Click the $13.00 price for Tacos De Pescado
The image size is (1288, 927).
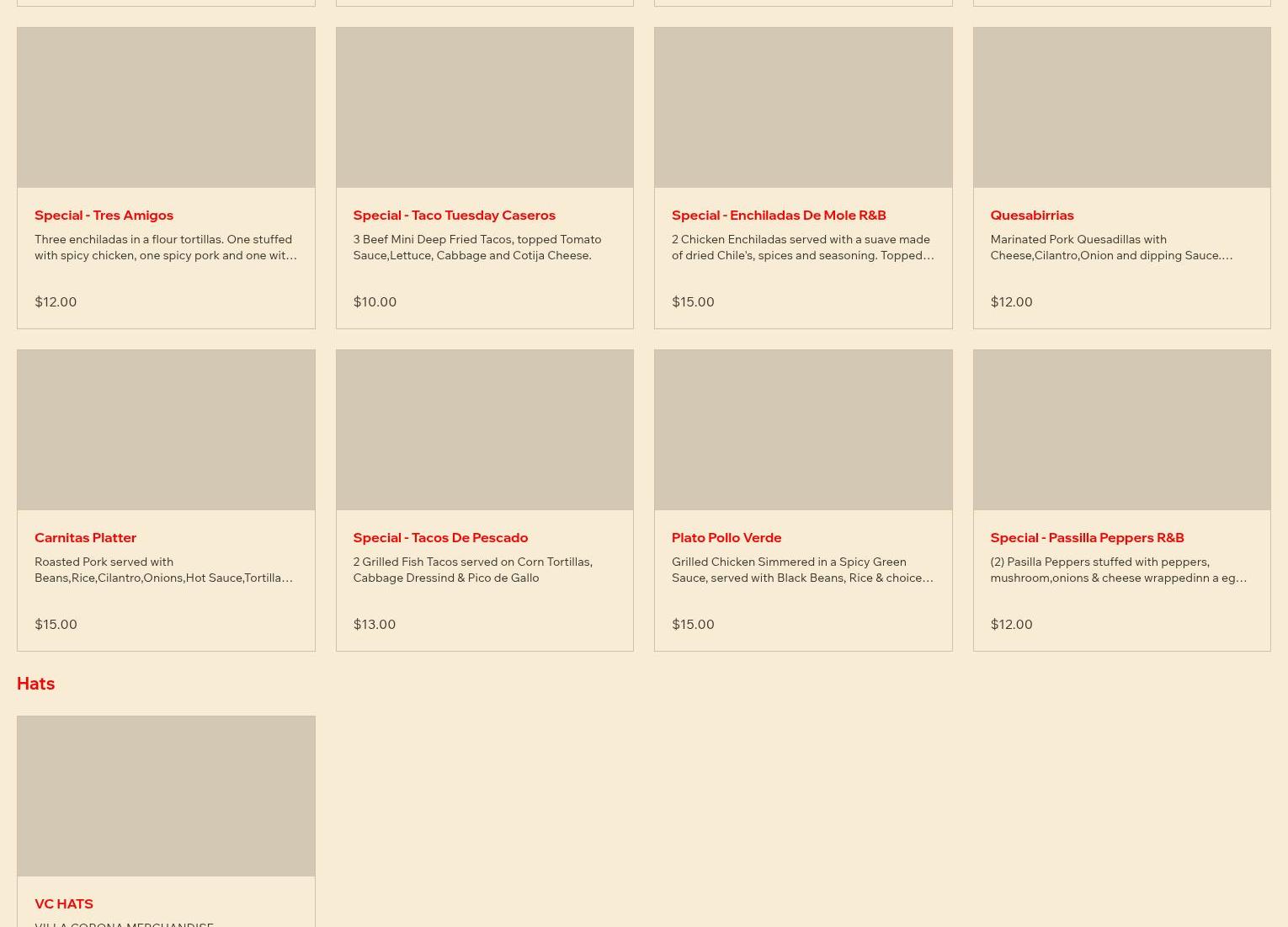click(x=375, y=624)
